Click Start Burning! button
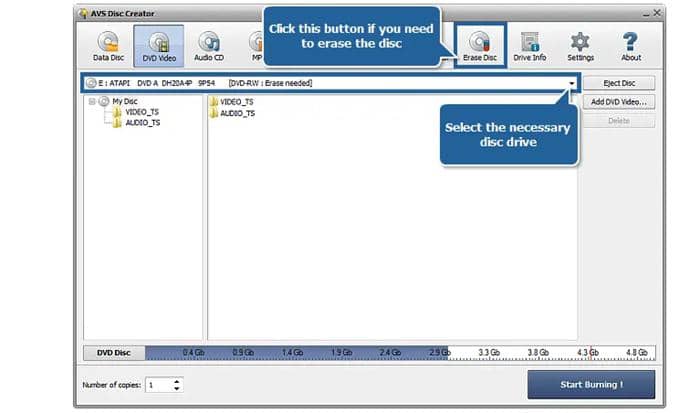 (591, 384)
